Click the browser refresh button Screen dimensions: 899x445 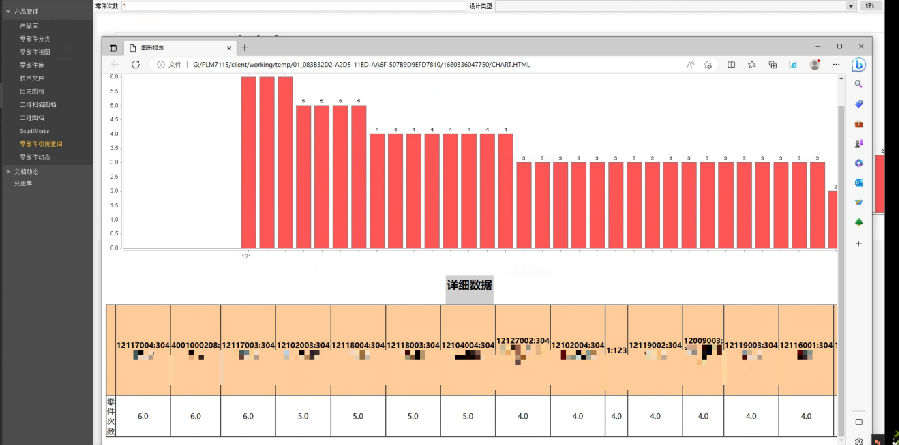point(135,65)
